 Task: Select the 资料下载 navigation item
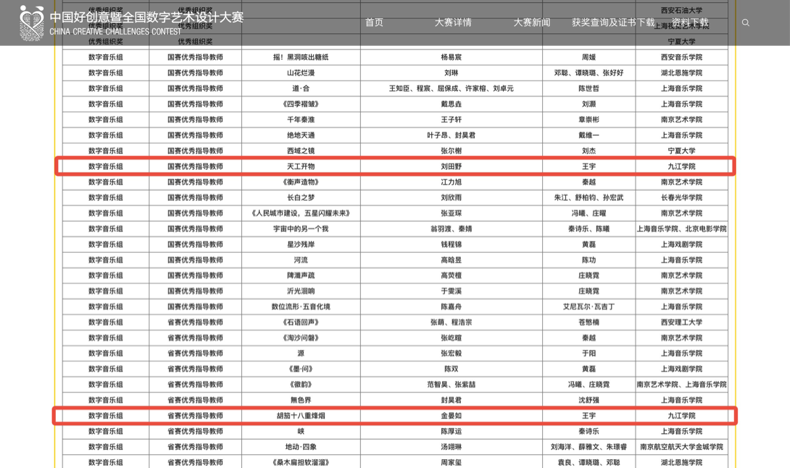[689, 22]
